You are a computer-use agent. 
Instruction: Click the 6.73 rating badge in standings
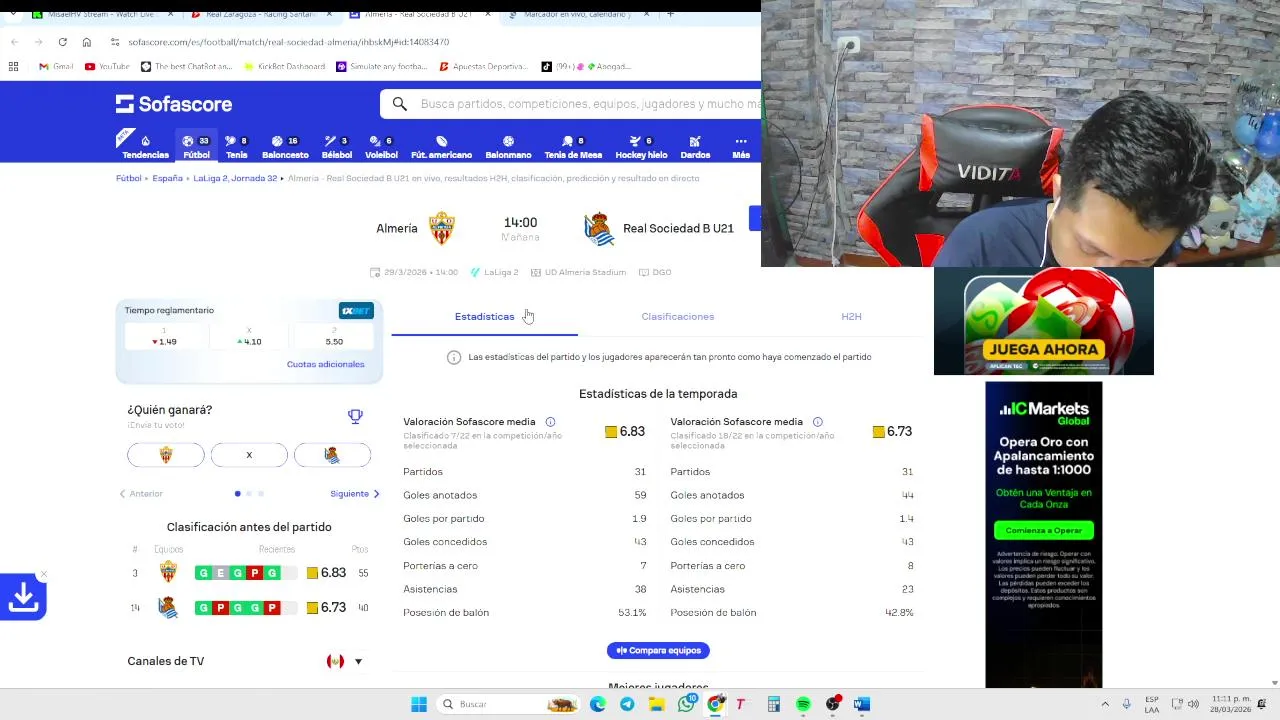click(327, 607)
